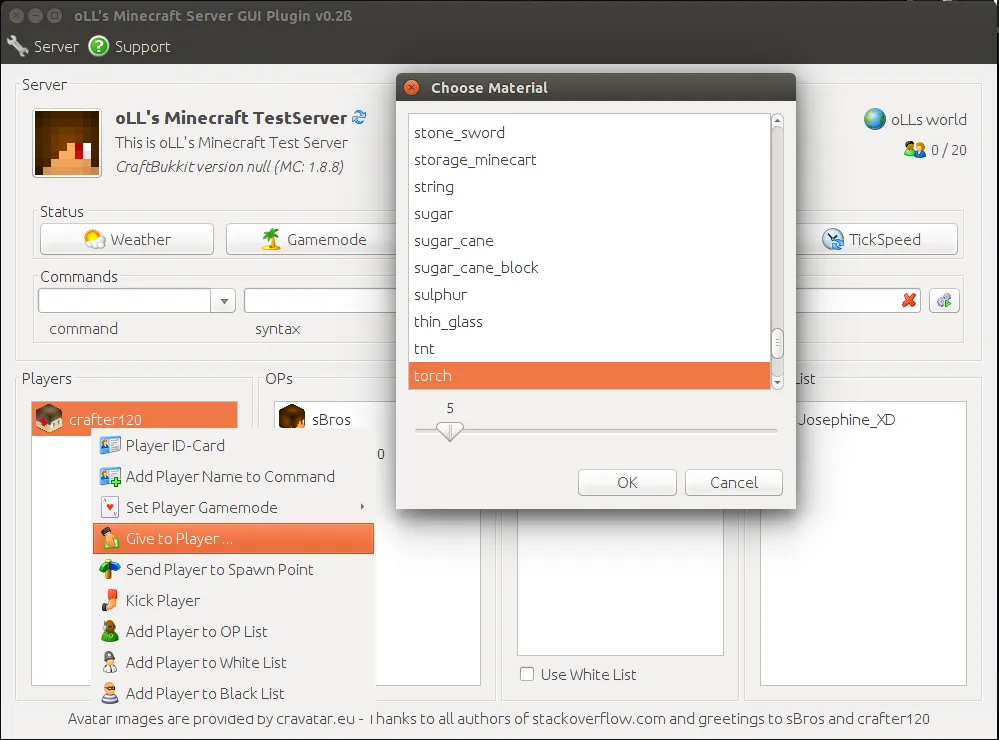
Task: Select string in material list
Action: [x=589, y=187]
